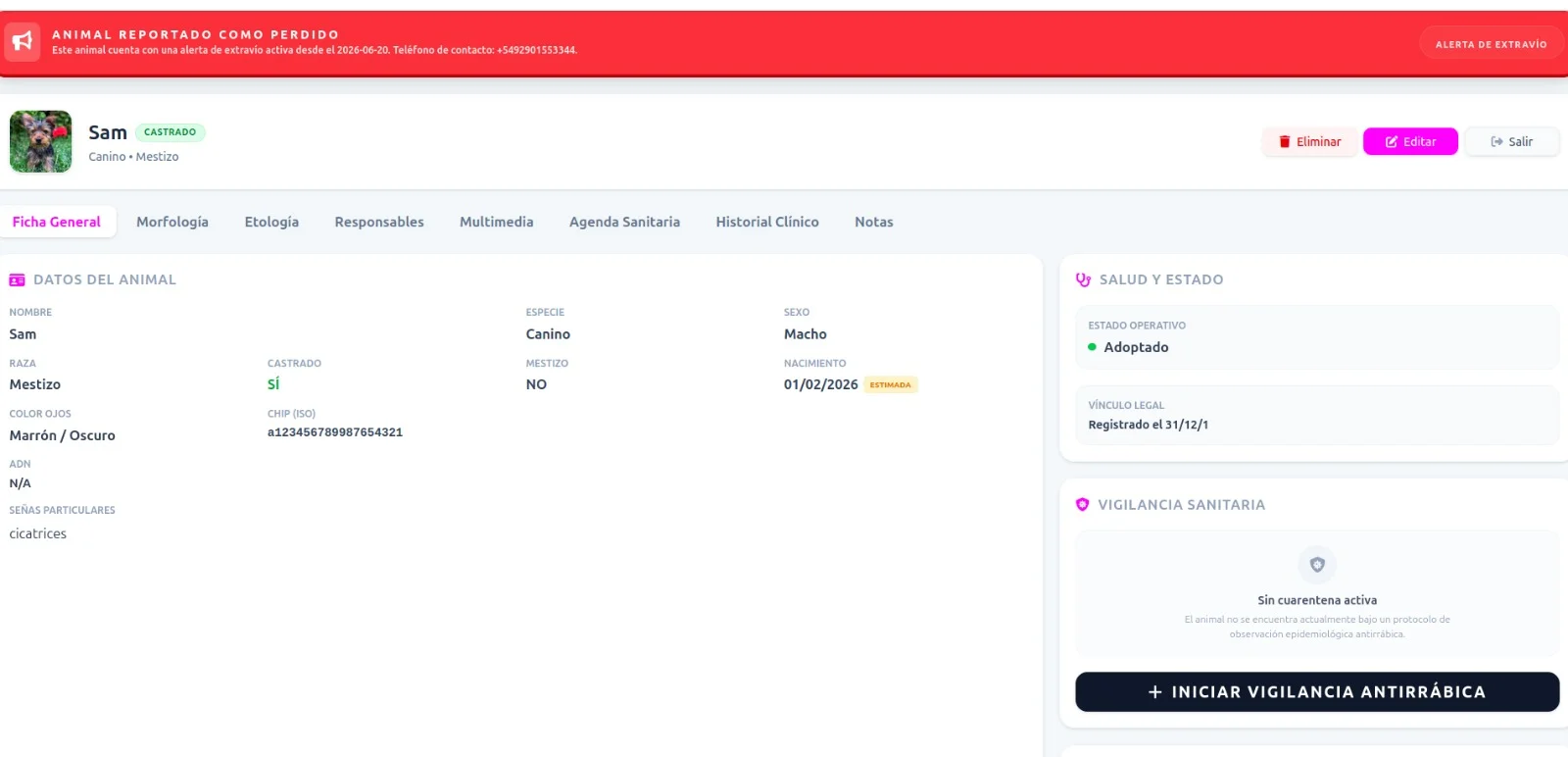
Task: Click the Sin cuarentena activa message
Action: tap(1317, 600)
